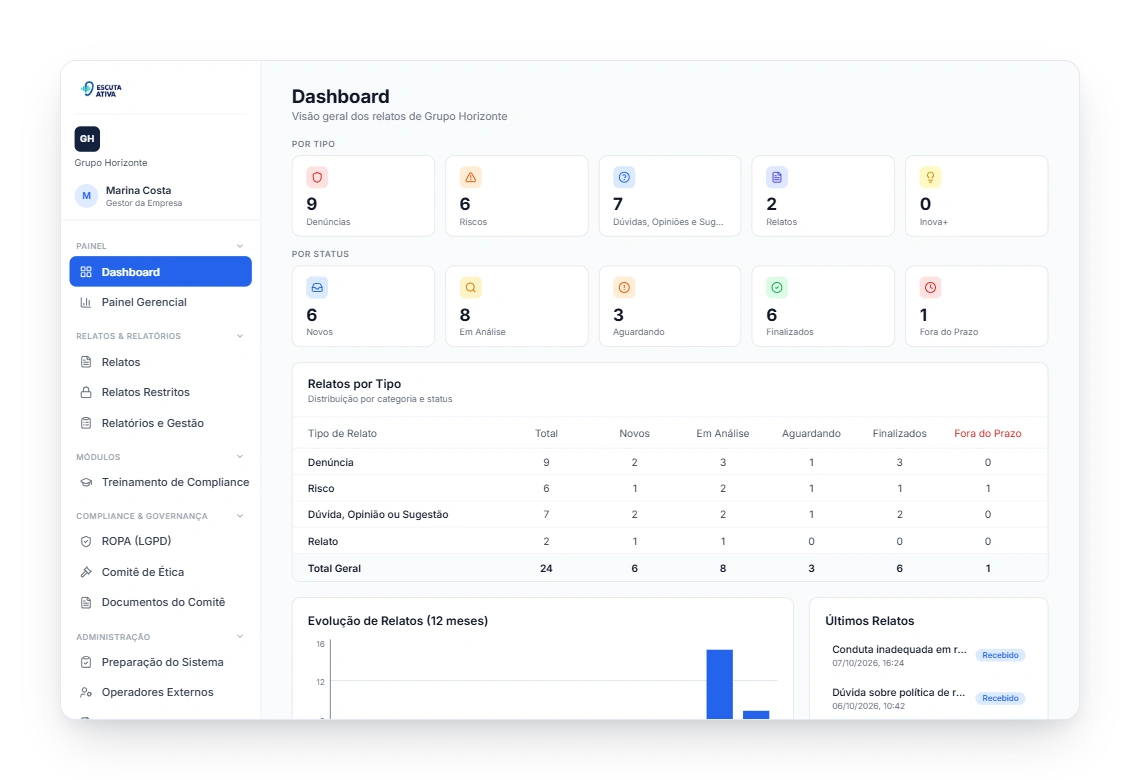
Task: Click the Relatórios e Gestão clipboard icon
Action: click(x=86, y=423)
